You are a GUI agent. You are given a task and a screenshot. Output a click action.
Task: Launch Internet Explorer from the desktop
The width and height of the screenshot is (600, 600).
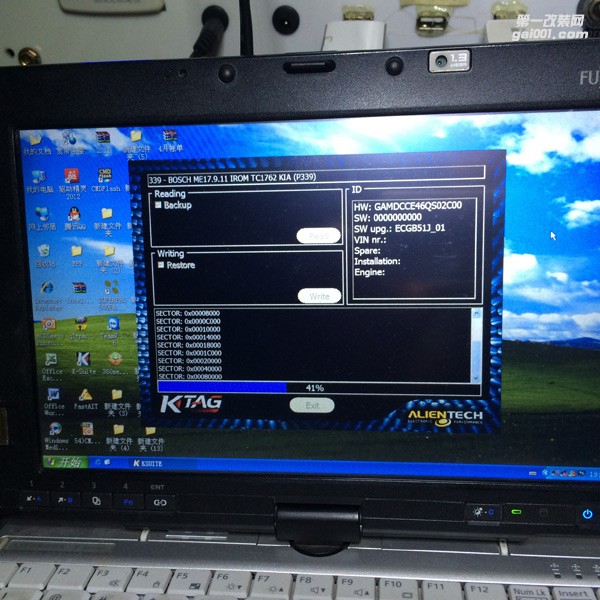pyautogui.click(x=47, y=290)
